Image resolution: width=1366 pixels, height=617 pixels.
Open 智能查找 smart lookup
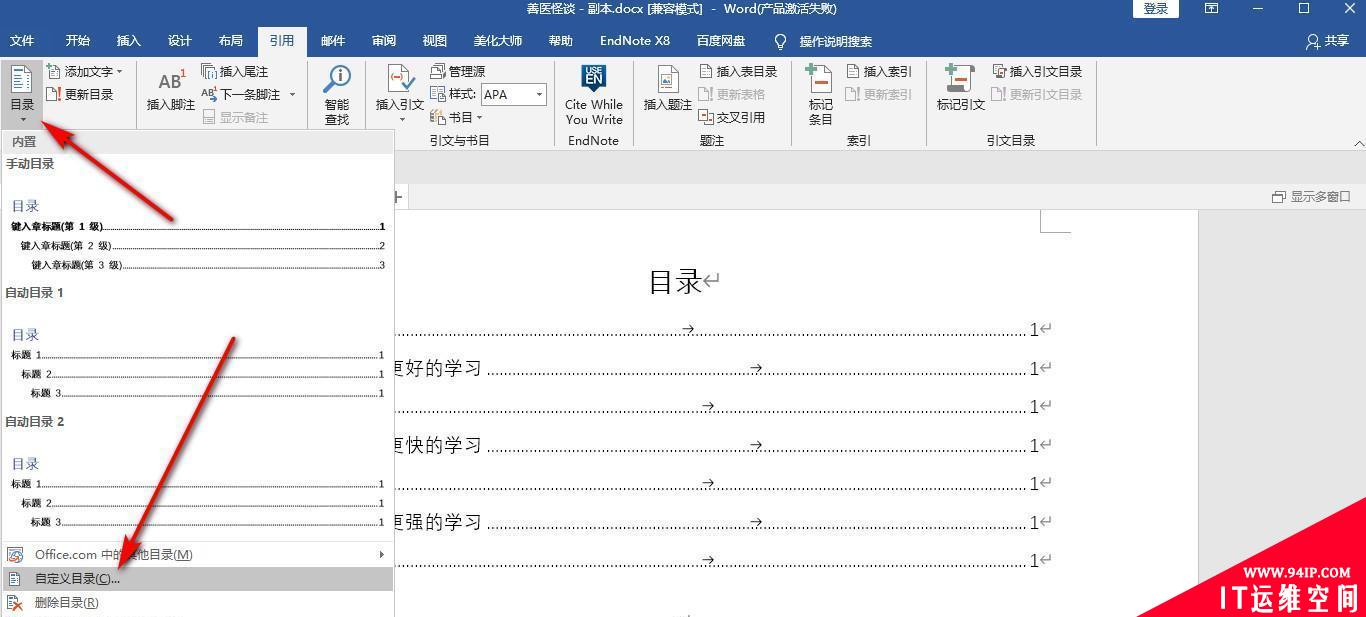337,95
